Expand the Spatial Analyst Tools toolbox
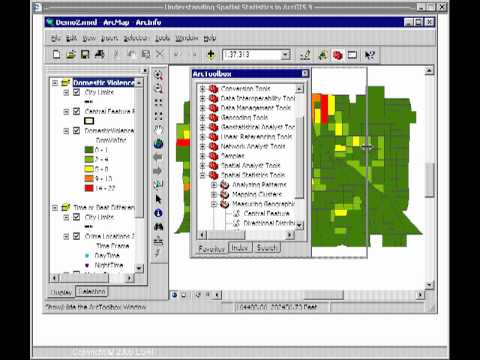Screen dimensions: 480x360 click(x=202, y=166)
